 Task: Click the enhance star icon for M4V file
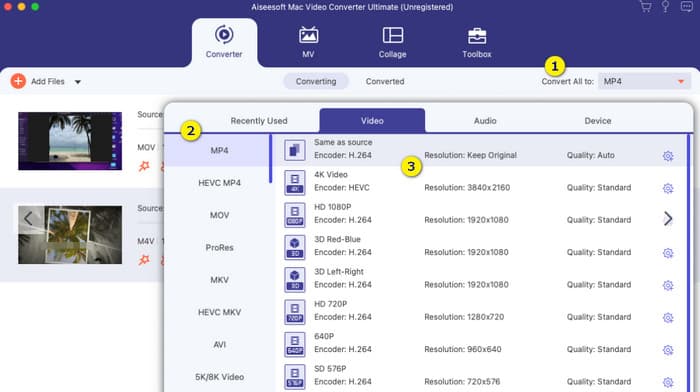(144, 259)
